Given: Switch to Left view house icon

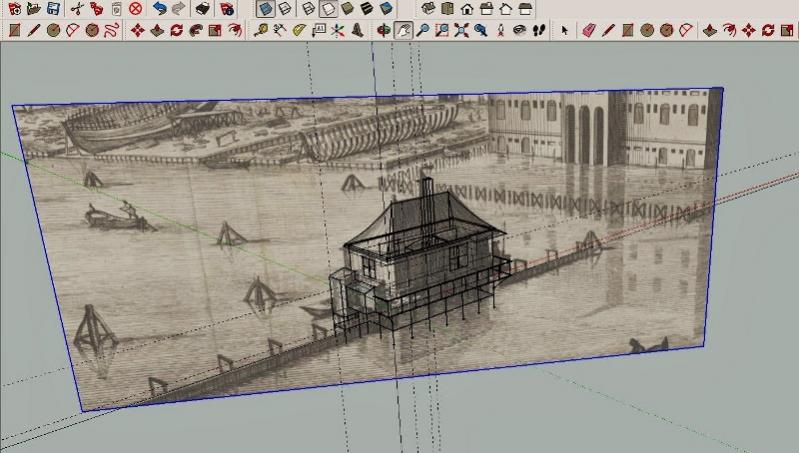Looking at the screenshot, I should (x=525, y=8).
